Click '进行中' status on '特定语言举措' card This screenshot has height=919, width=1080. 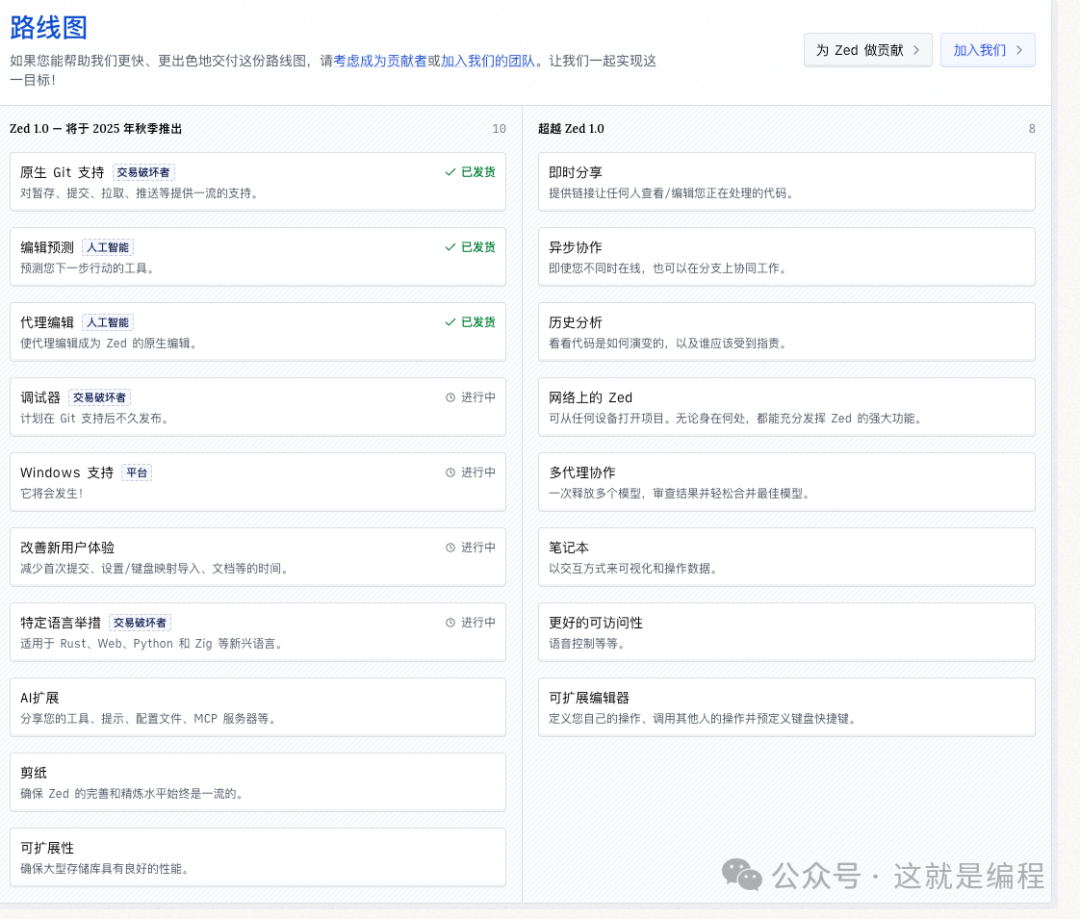tap(478, 623)
